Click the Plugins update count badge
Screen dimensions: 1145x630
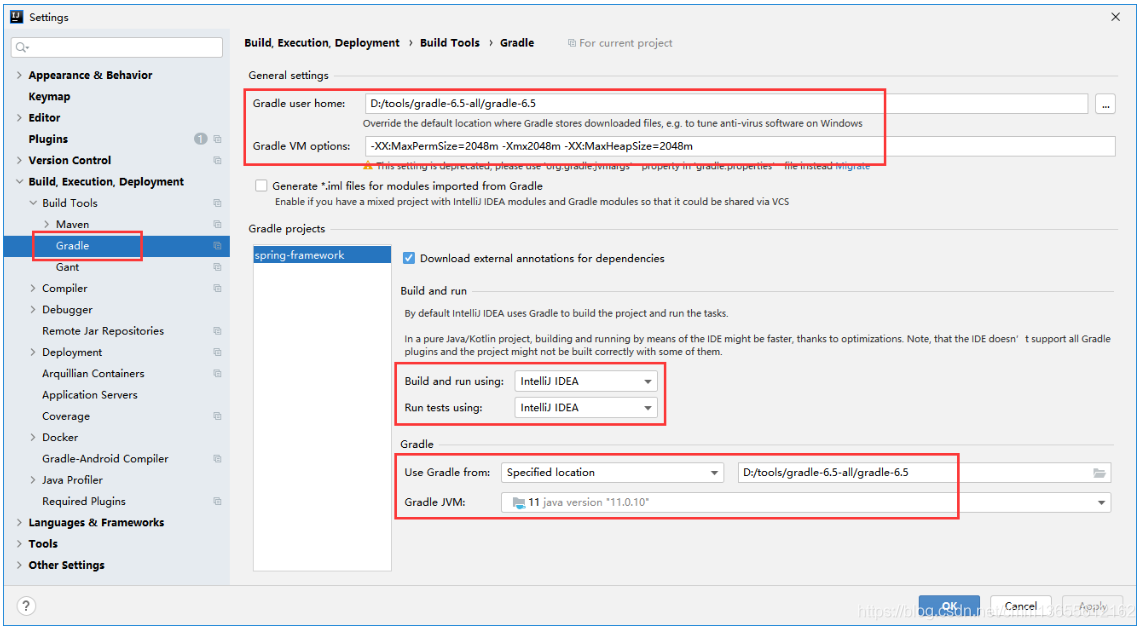201,139
